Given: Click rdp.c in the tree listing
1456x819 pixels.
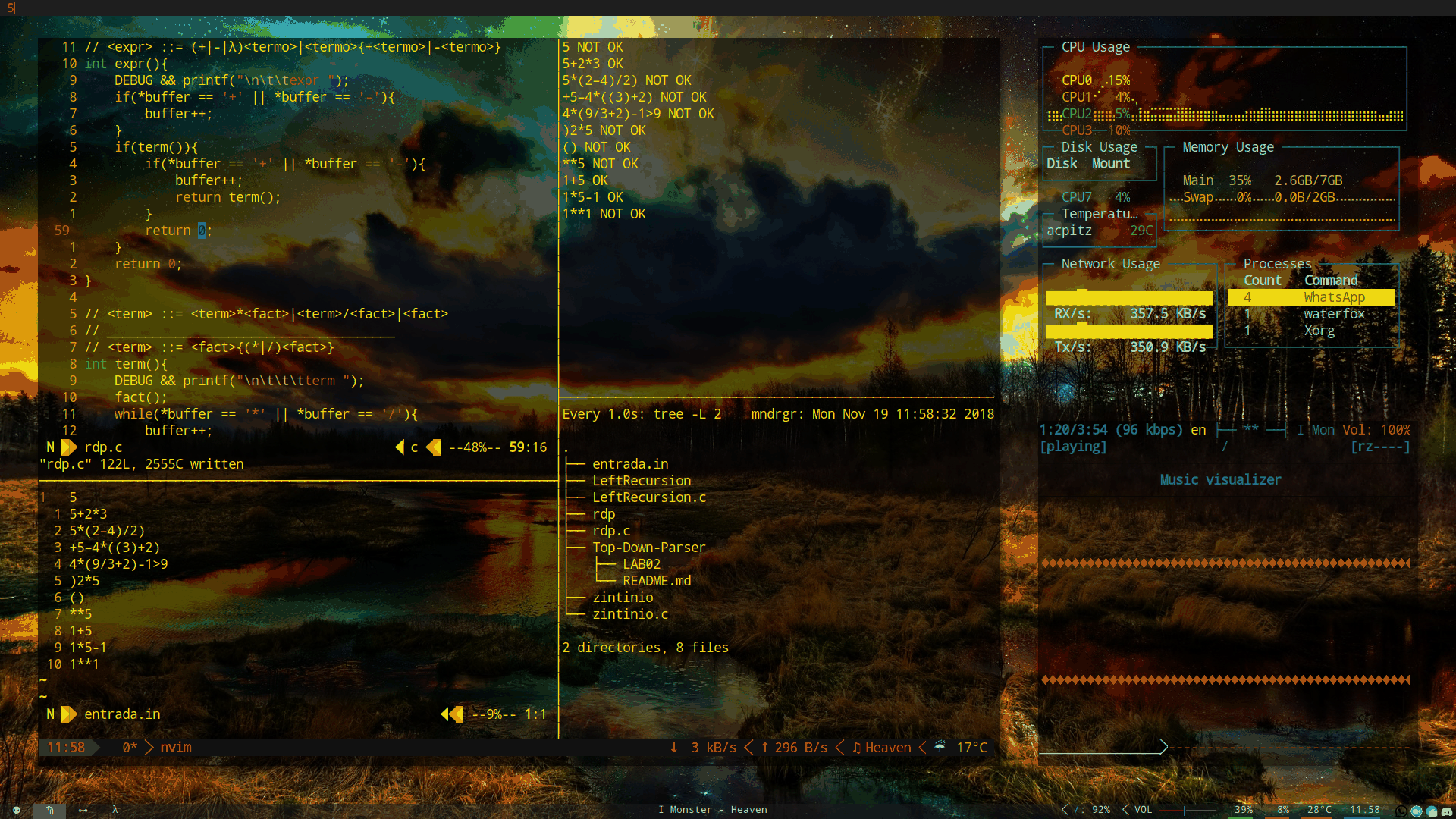Looking at the screenshot, I should coord(611,531).
